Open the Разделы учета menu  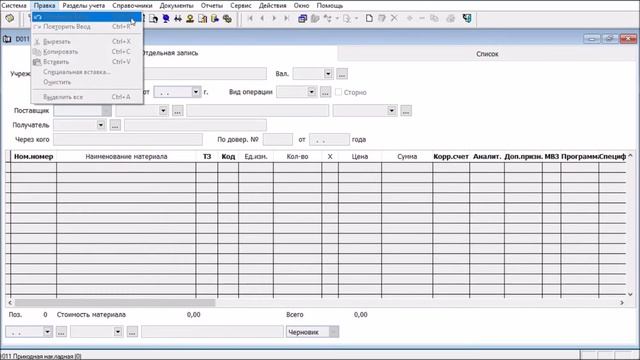click(x=84, y=6)
